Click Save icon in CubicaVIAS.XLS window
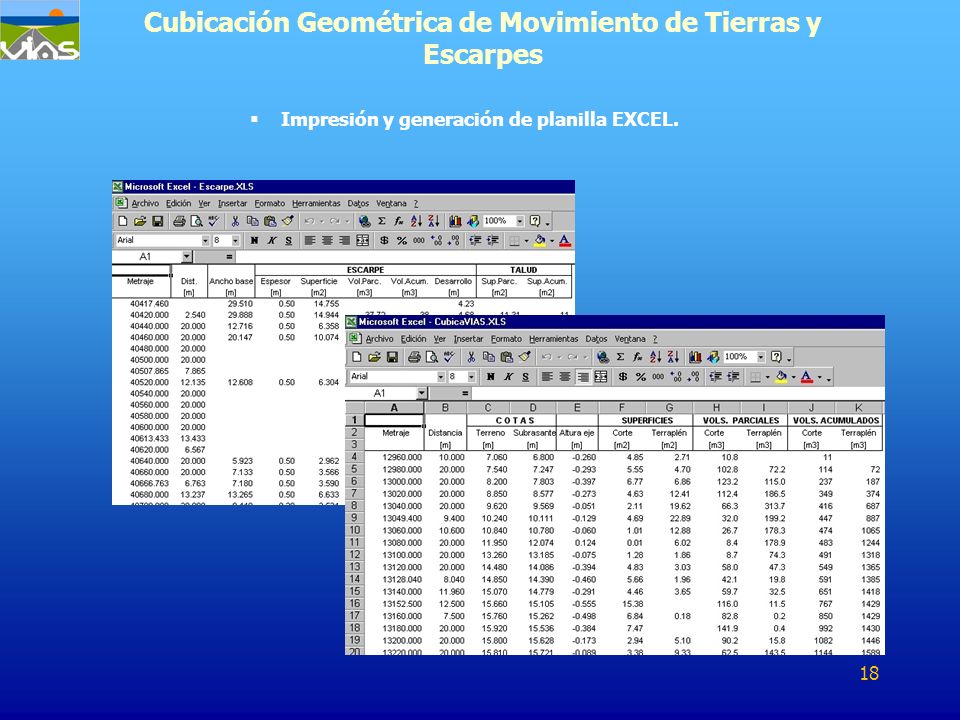 tap(392, 357)
